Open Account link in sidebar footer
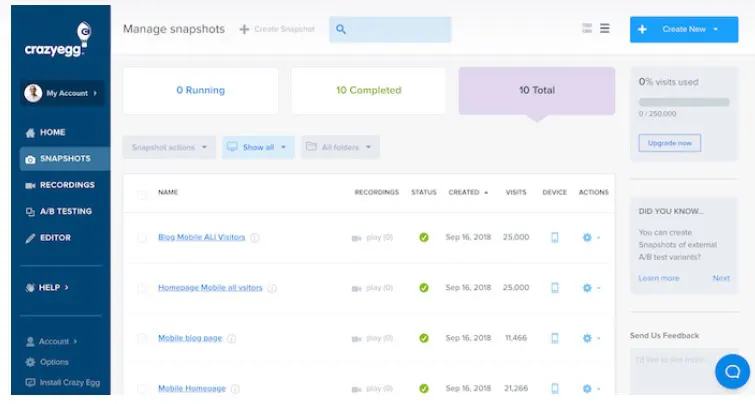Screen dimensions: 755x404 pyautogui.click(x=51, y=341)
